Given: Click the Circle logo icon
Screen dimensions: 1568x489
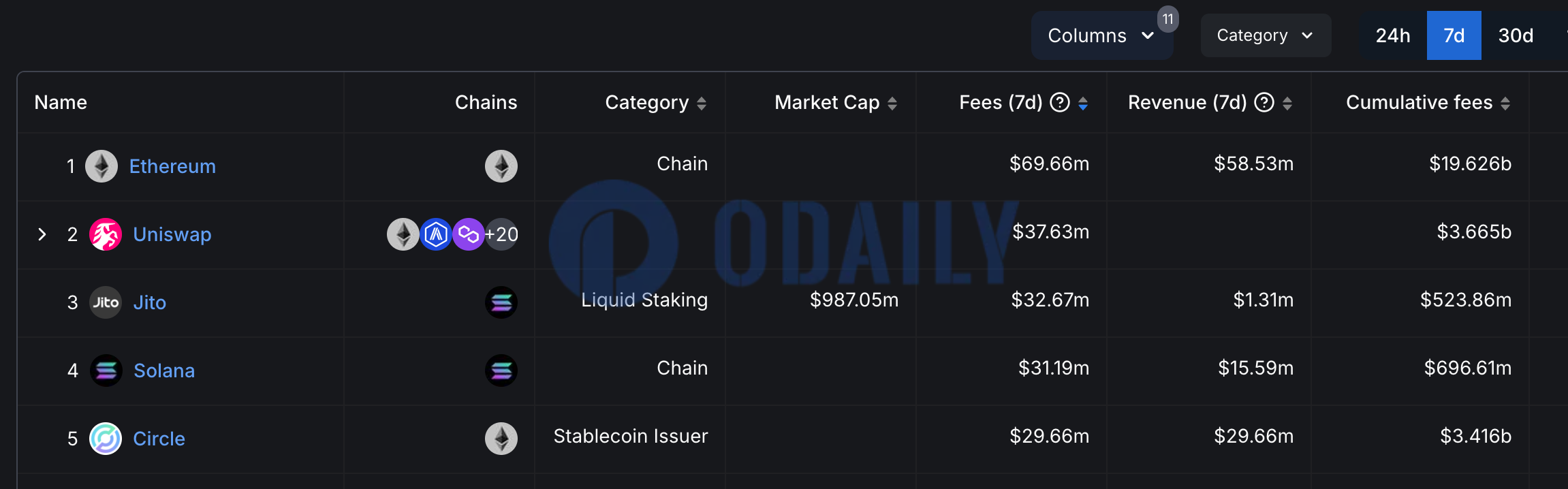Looking at the screenshot, I should coord(106,439).
